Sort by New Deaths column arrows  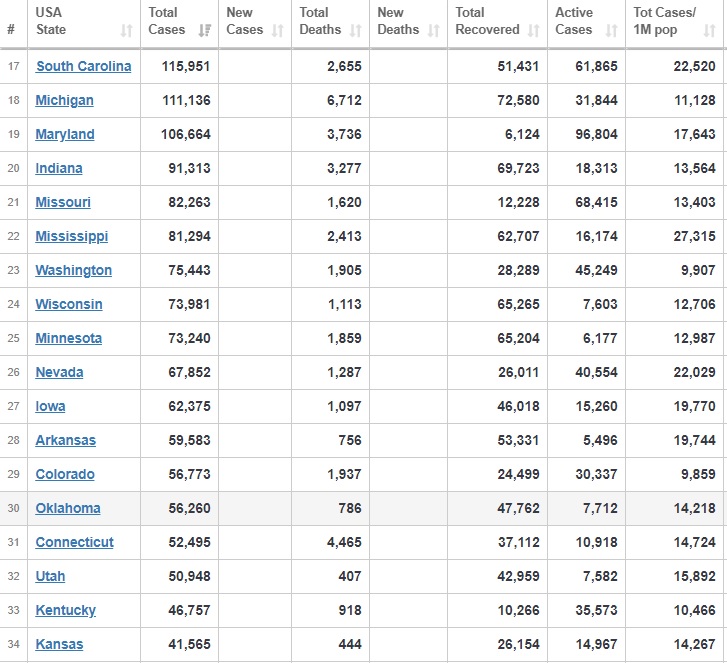pos(433,31)
